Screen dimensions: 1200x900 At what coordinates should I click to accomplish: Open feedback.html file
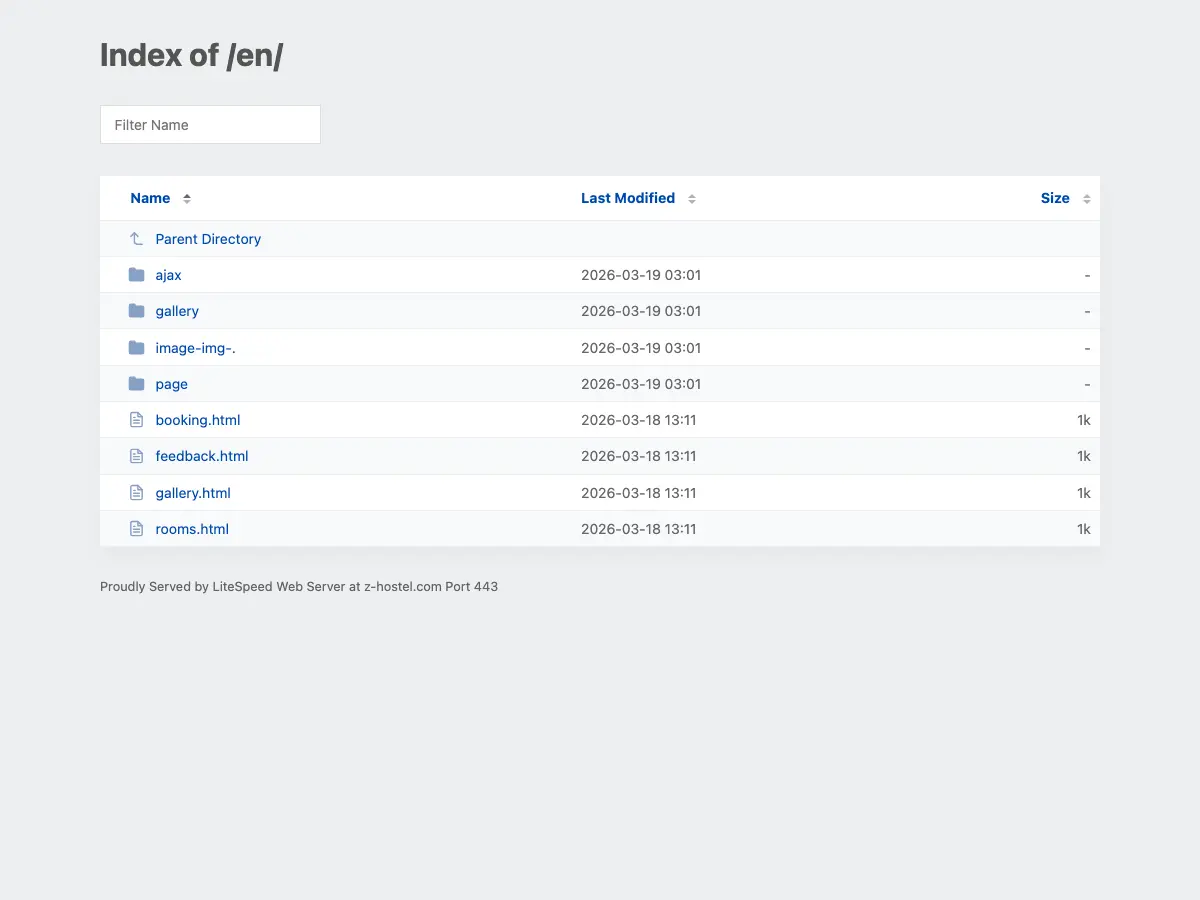[x=202, y=456]
